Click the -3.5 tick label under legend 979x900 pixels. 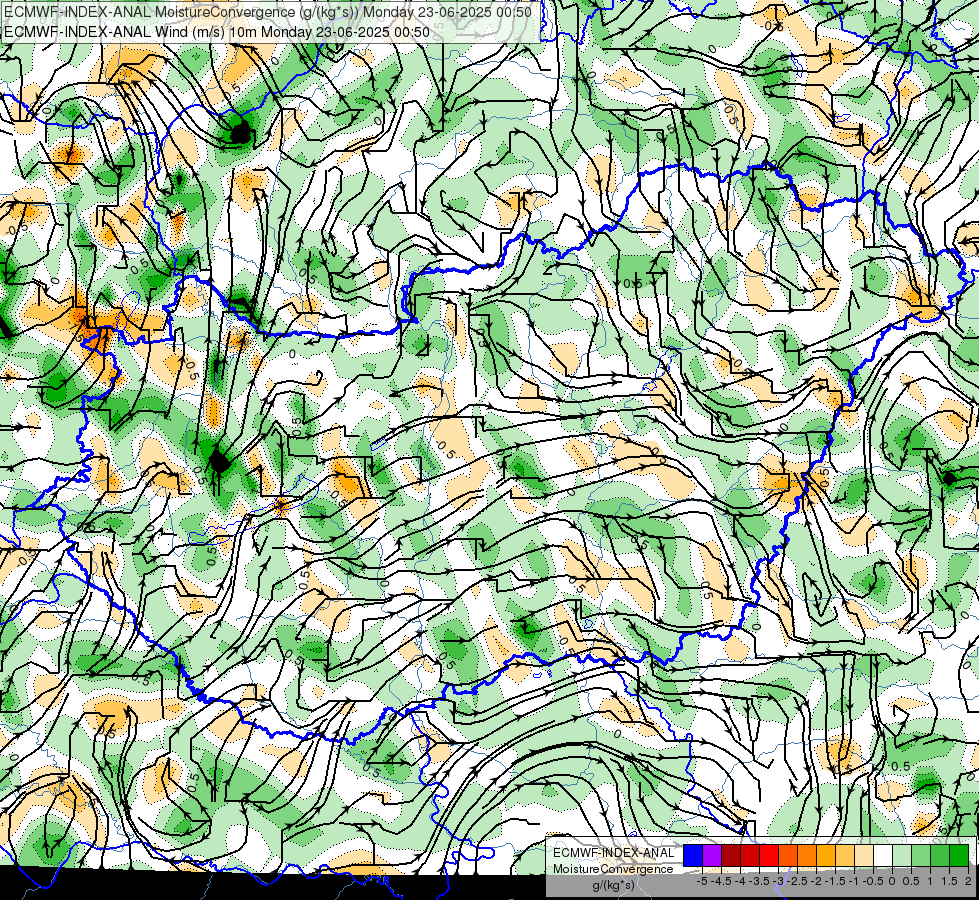click(760, 881)
